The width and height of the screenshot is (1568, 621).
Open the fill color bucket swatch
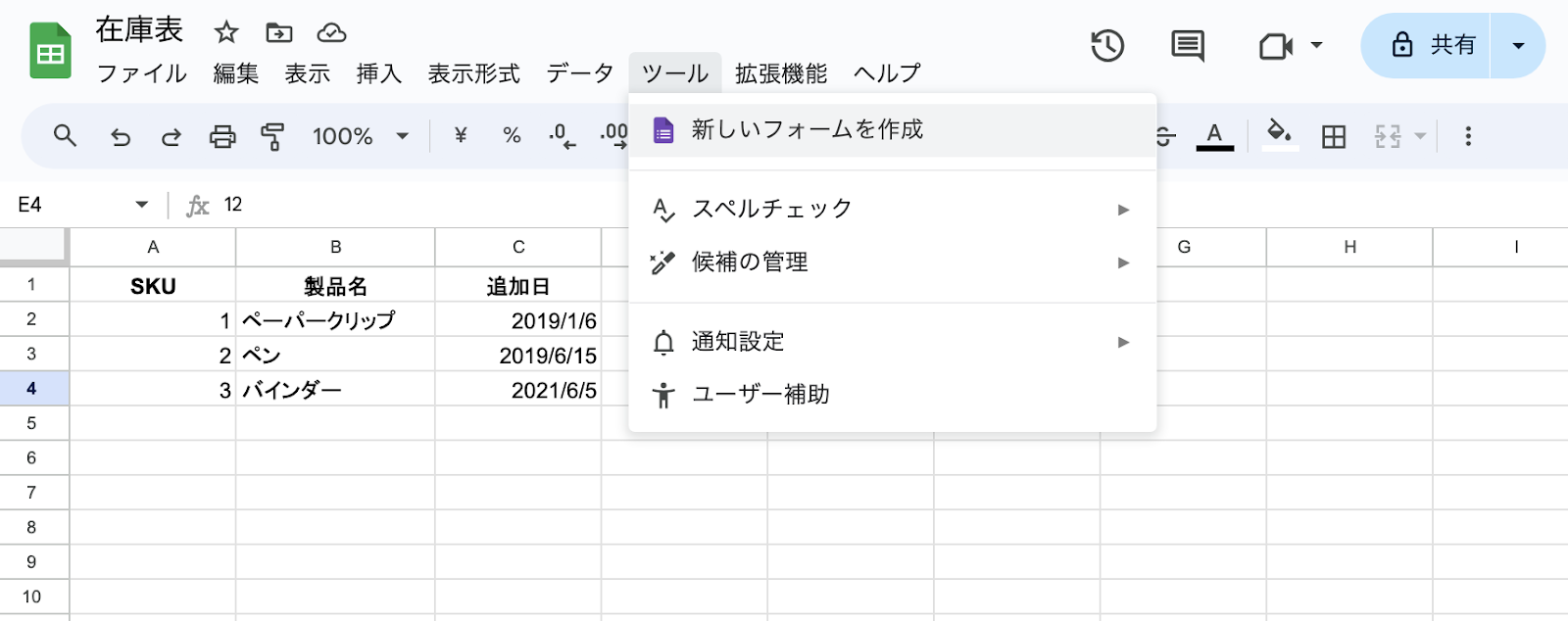pyautogui.click(x=1279, y=134)
